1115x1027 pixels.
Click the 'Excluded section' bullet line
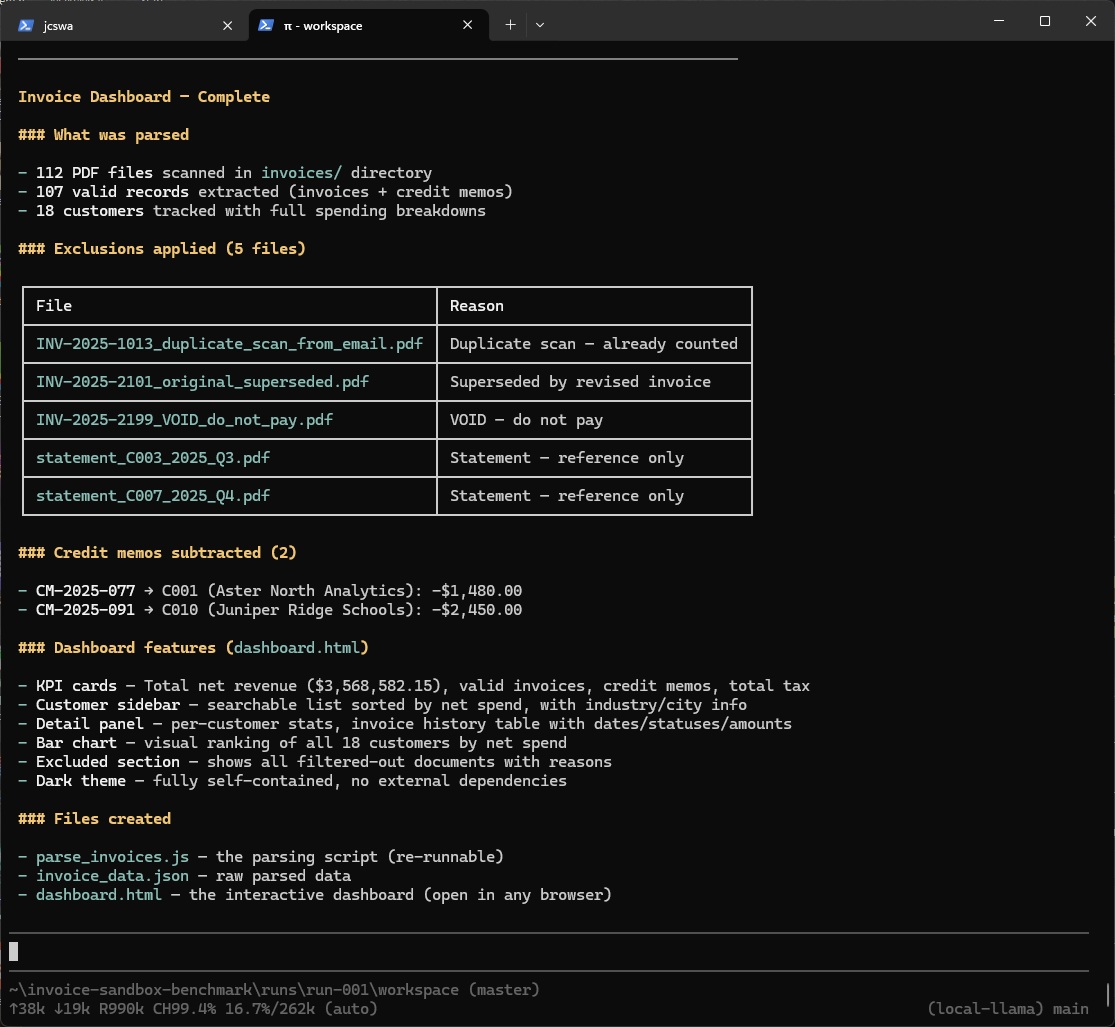point(315,762)
